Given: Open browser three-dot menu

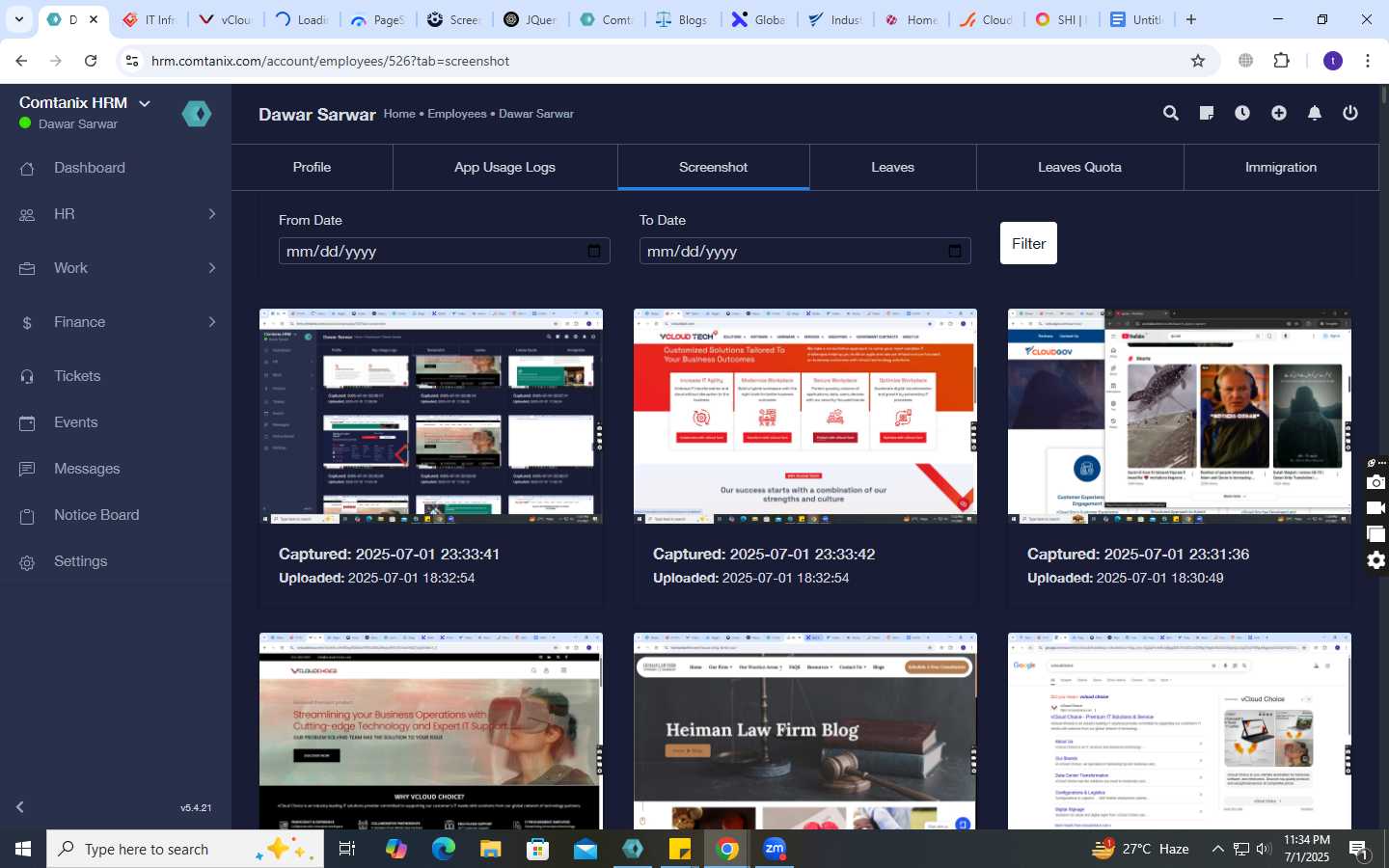Looking at the screenshot, I should click(x=1368, y=61).
